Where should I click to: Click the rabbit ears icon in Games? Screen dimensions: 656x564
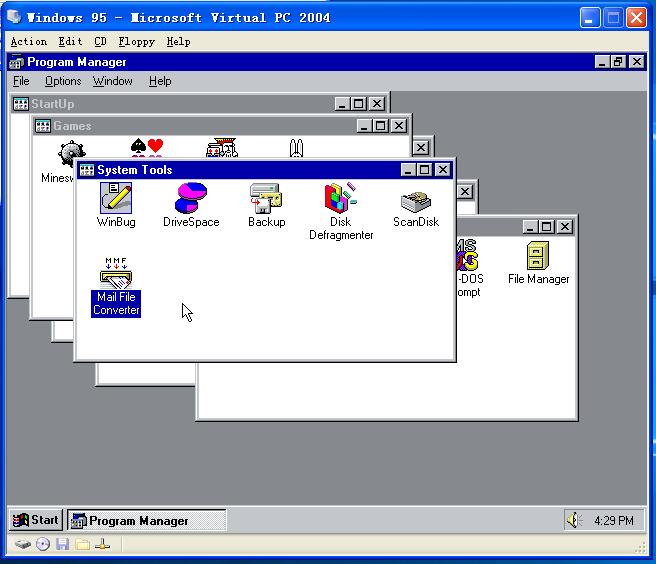pyautogui.click(x=296, y=148)
